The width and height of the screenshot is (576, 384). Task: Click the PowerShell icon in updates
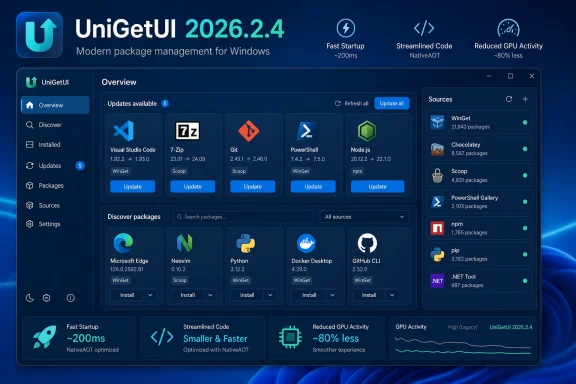[x=306, y=131]
